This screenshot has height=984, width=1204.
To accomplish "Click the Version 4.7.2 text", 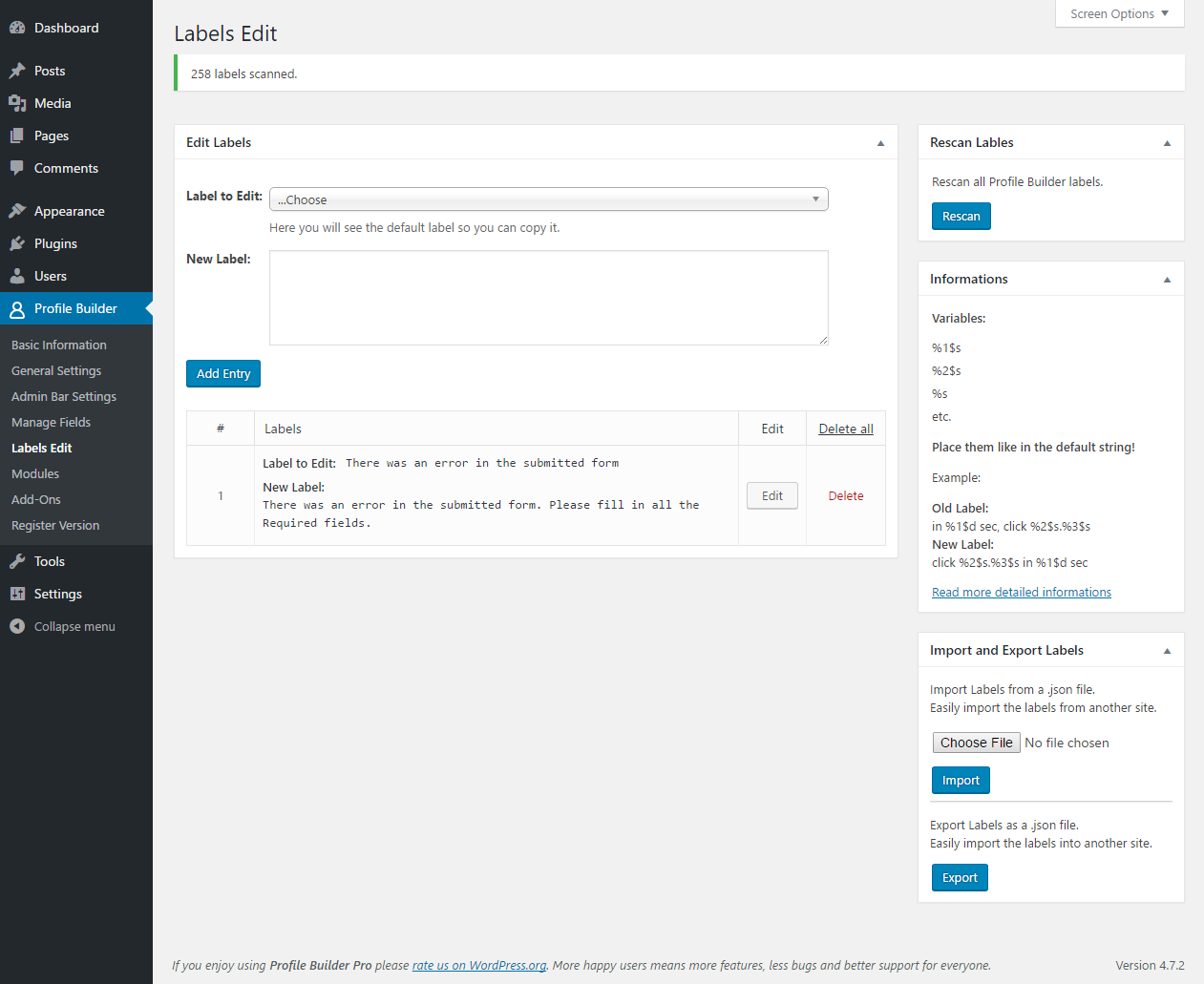I will [x=1151, y=966].
